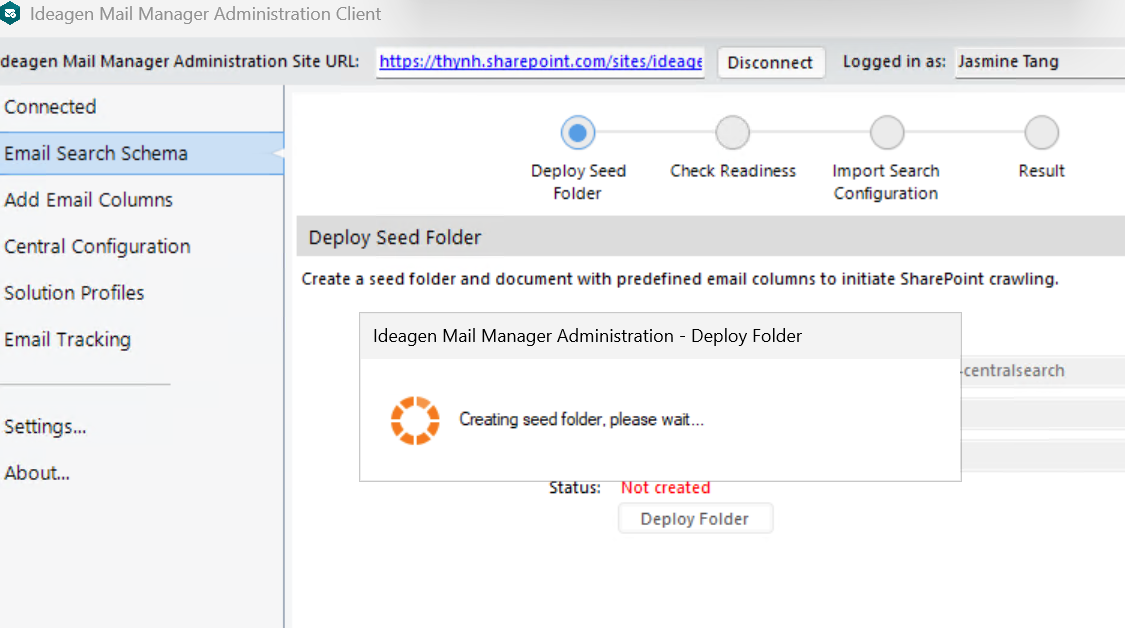Switch to Solution Profiles

coord(74,293)
